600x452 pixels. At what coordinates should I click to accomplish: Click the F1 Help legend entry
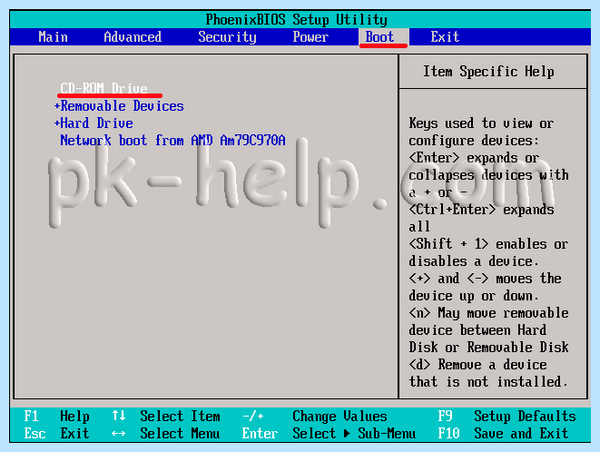tap(56, 416)
